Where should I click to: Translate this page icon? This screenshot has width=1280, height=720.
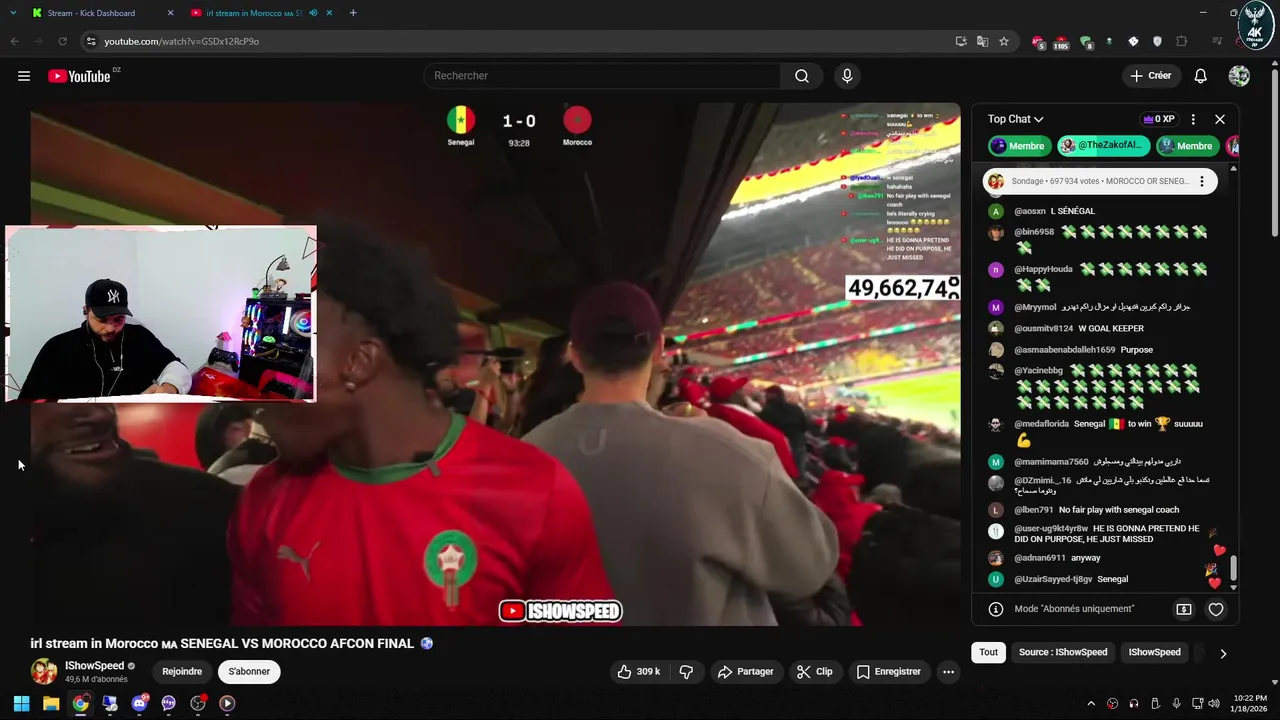(983, 41)
